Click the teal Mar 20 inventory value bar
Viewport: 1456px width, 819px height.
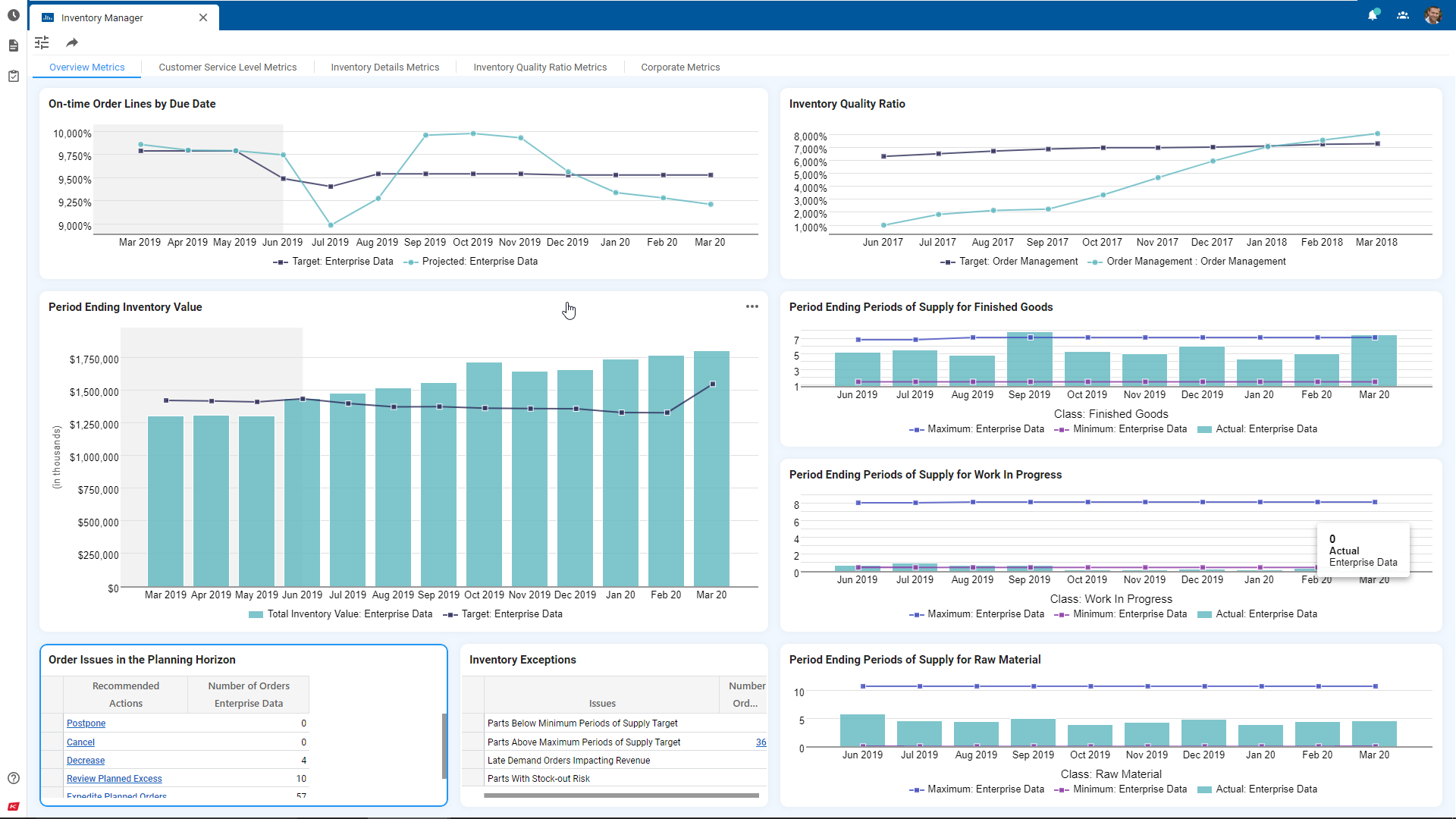711,493
